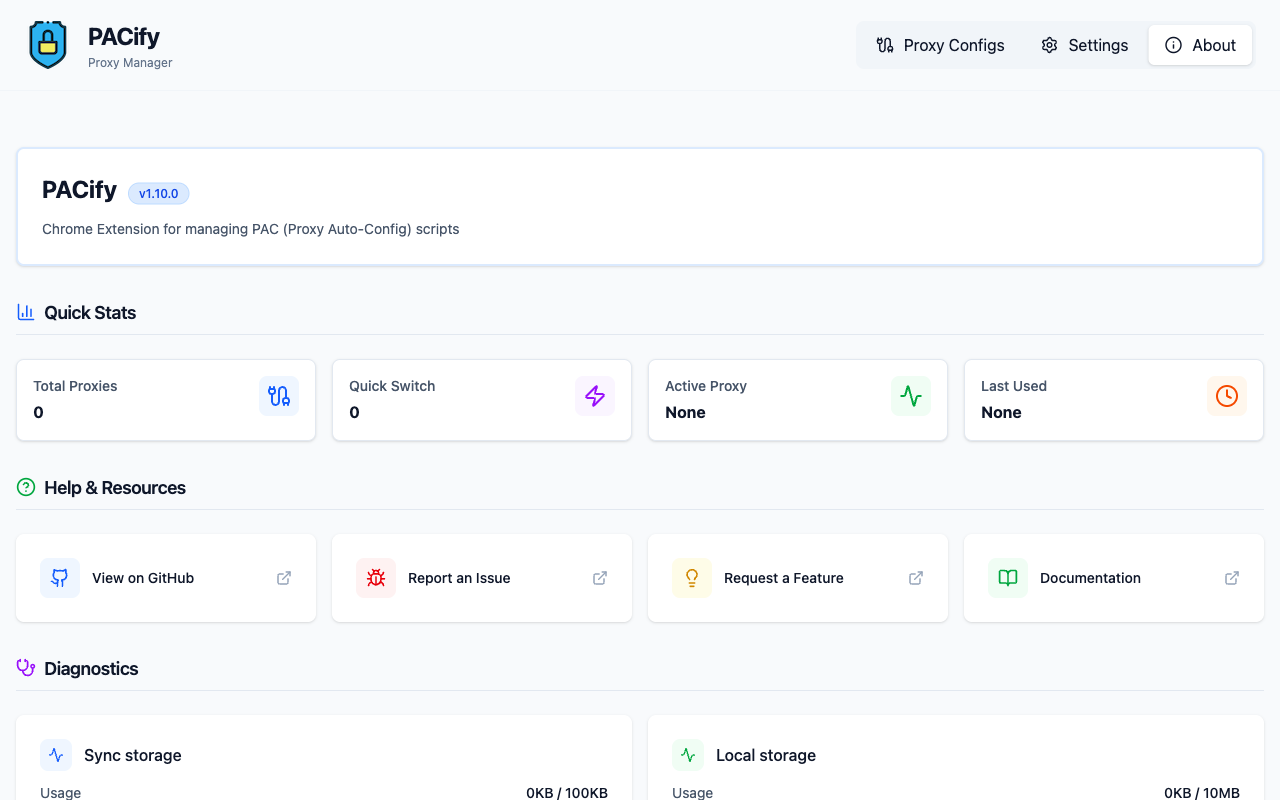Click the version badge v1.10.0

[x=159, y=194]
